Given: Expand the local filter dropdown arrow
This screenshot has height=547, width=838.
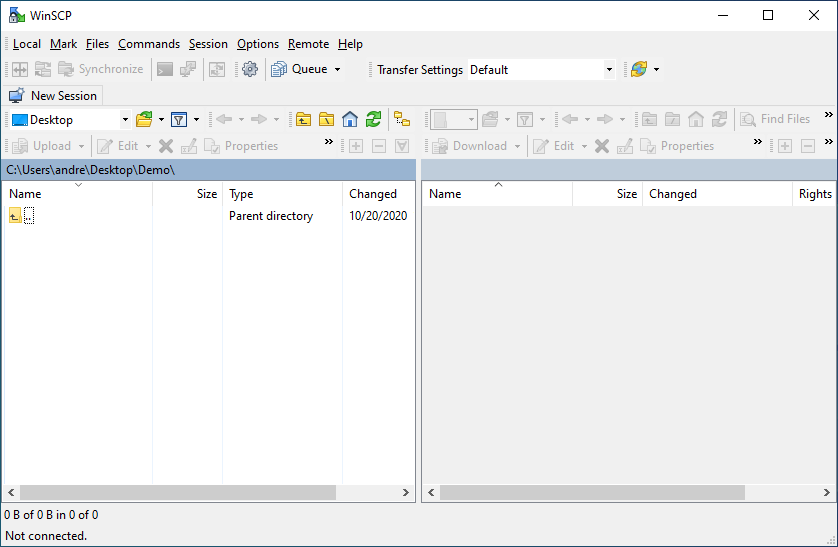Looking at the screenshot, I should point(196,120).
